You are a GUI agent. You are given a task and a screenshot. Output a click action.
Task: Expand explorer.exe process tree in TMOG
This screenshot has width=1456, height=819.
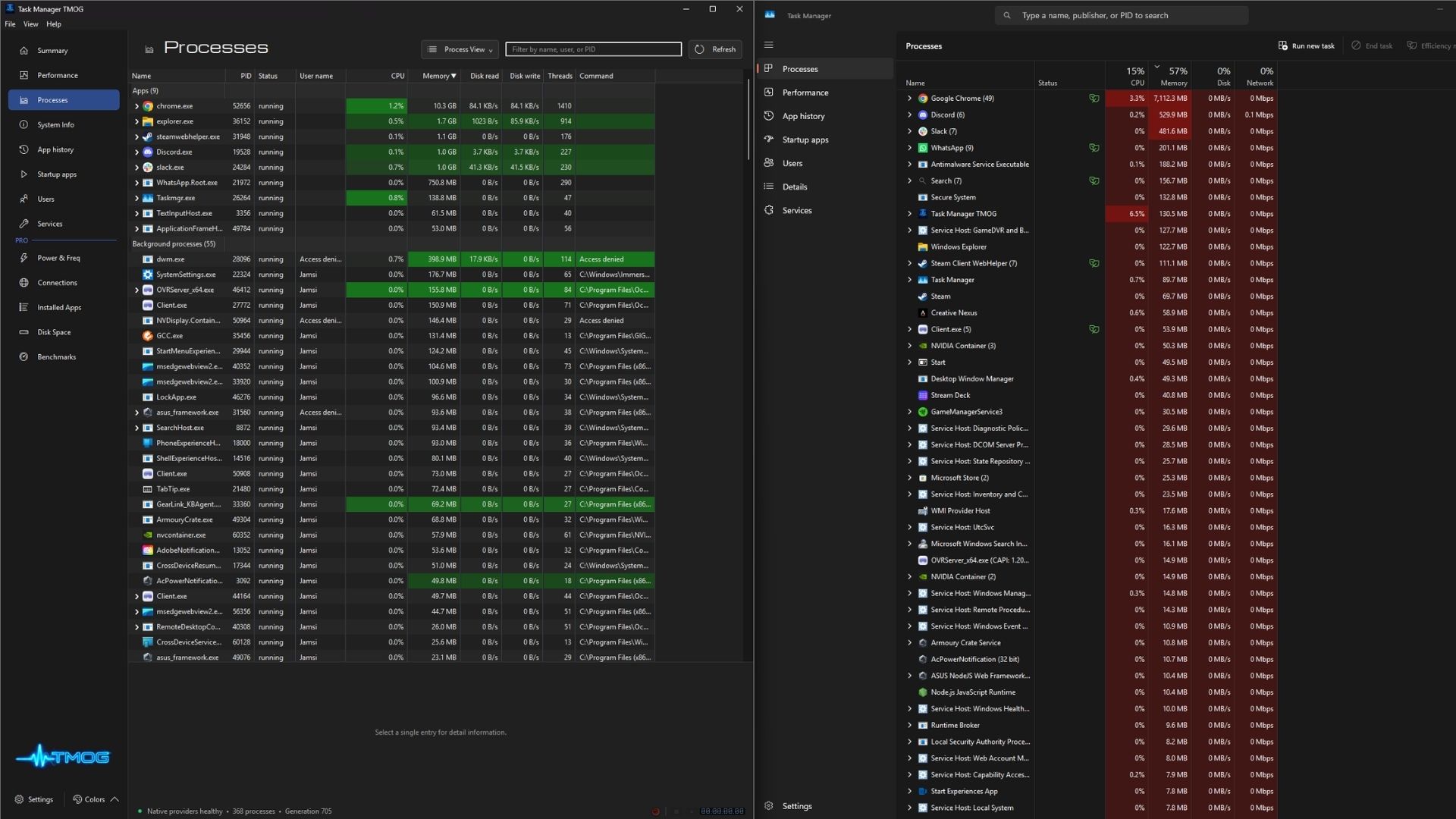point(136,121)
